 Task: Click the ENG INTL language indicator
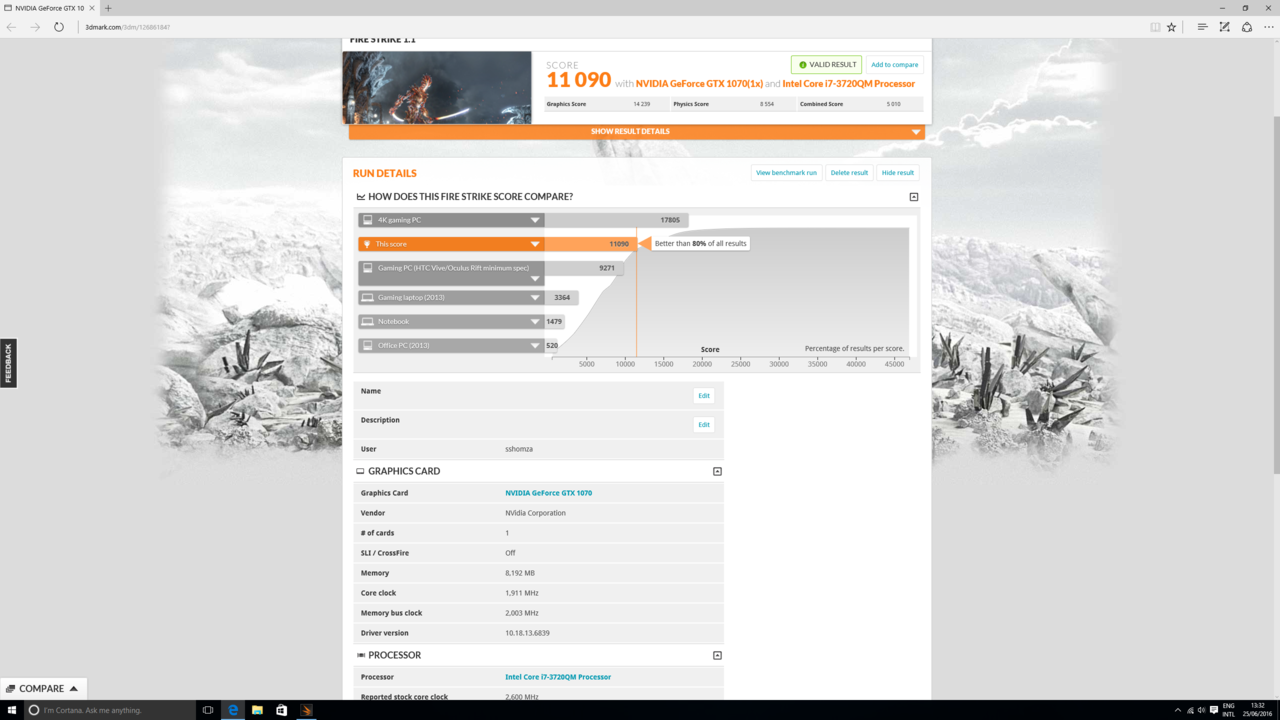(x=1229, y=710)
